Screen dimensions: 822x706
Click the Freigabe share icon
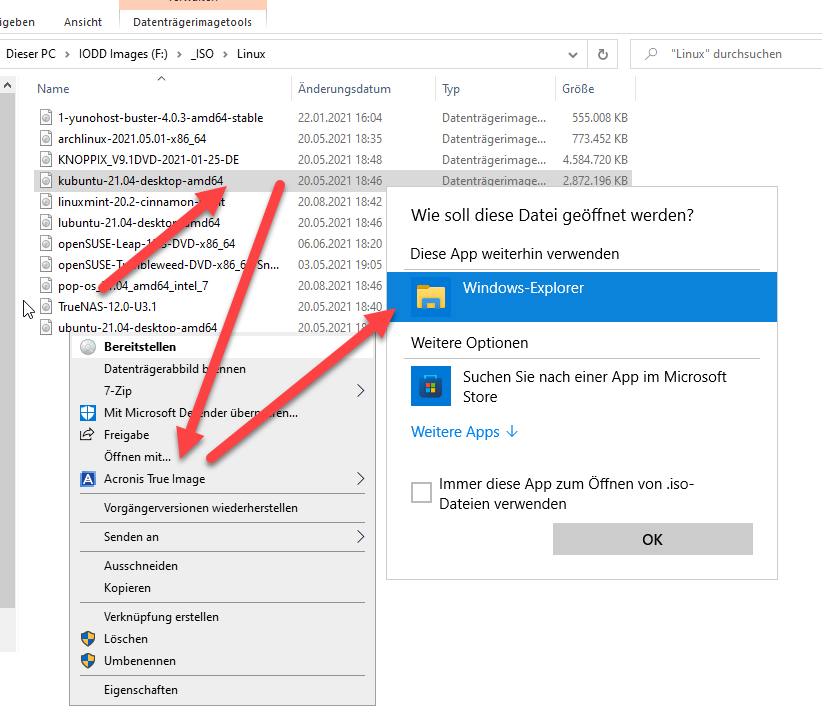[87, 435]
